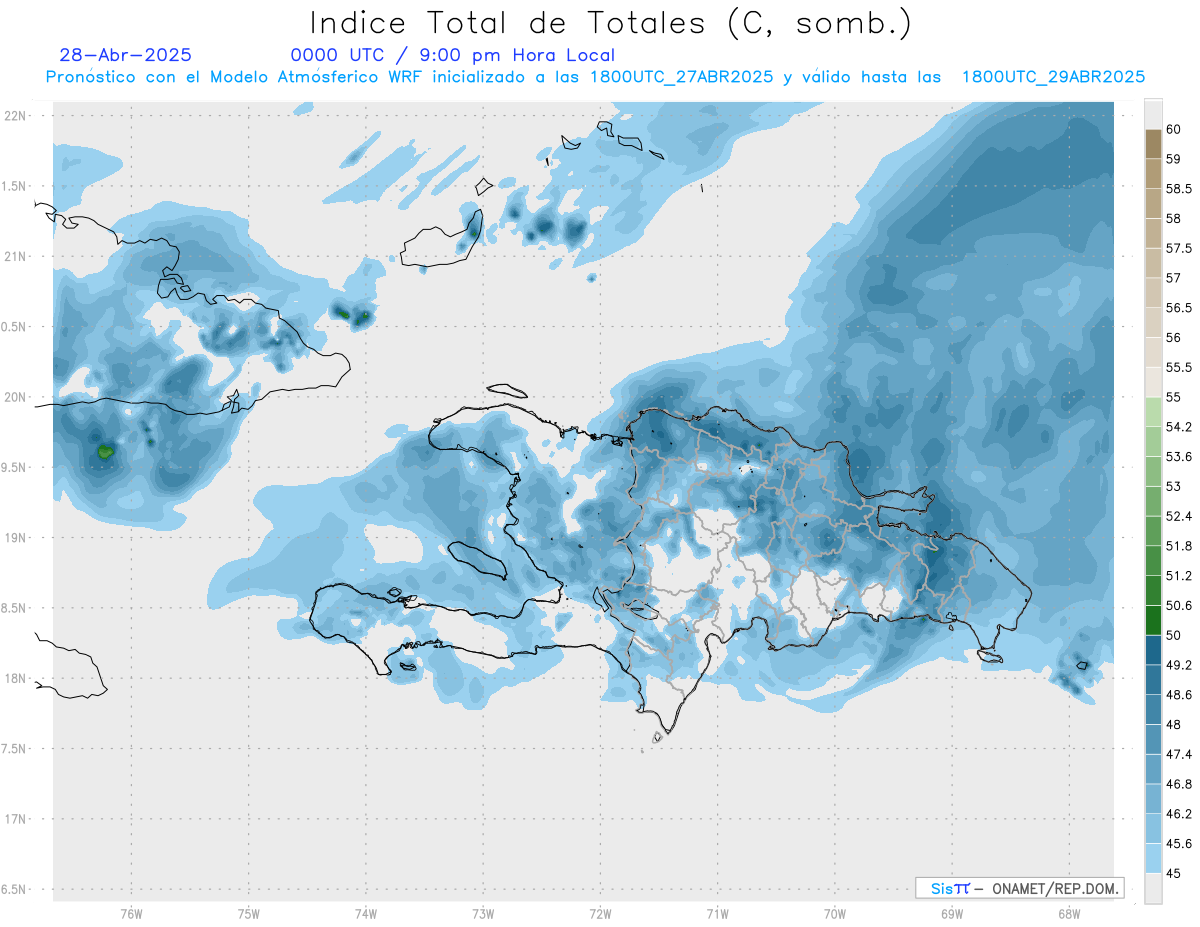Click the lightest blue swatch between 45 and 45.6
1200x927 pixels.
(x=1153, y=858)
